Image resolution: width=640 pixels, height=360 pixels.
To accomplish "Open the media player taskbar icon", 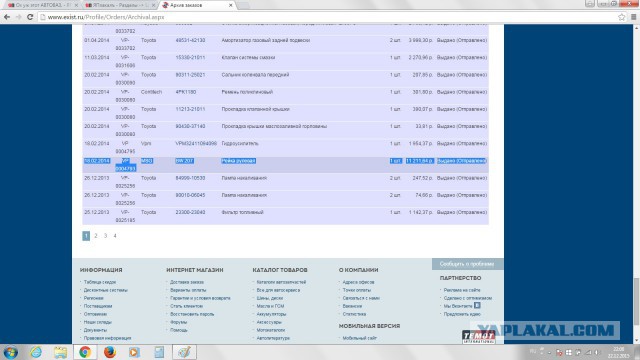I will tap(134, 352).
